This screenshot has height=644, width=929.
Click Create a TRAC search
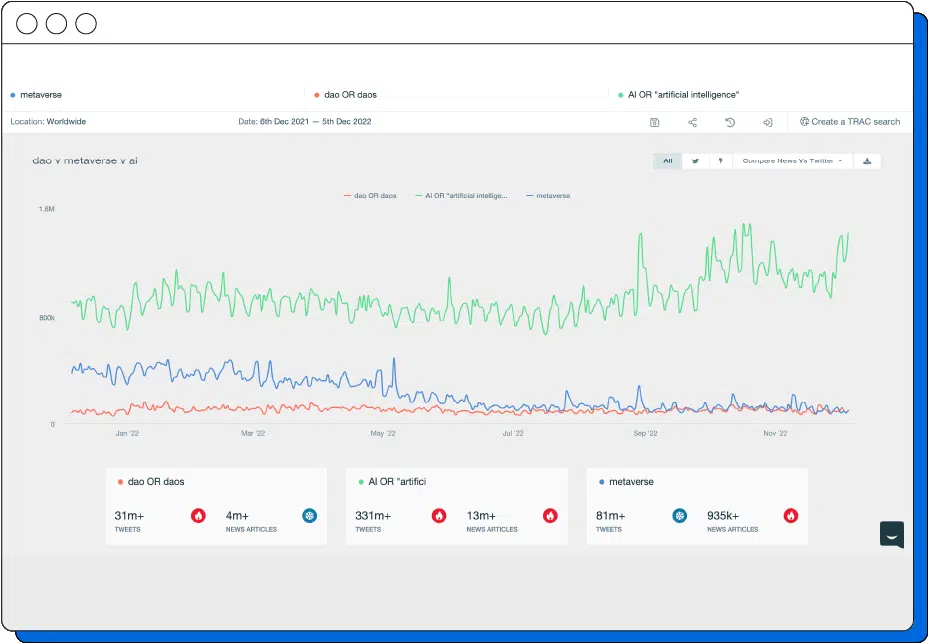point(850,122)
